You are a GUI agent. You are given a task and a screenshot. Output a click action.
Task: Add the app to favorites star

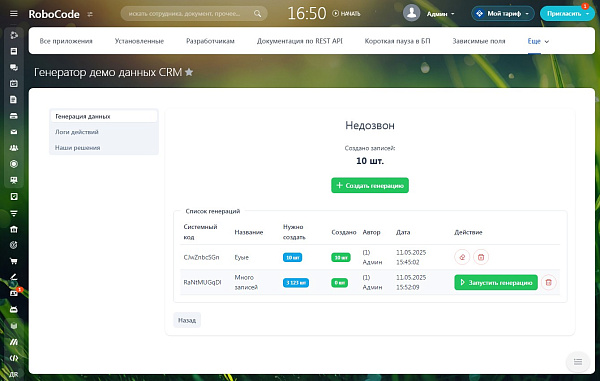coord(189,72)
